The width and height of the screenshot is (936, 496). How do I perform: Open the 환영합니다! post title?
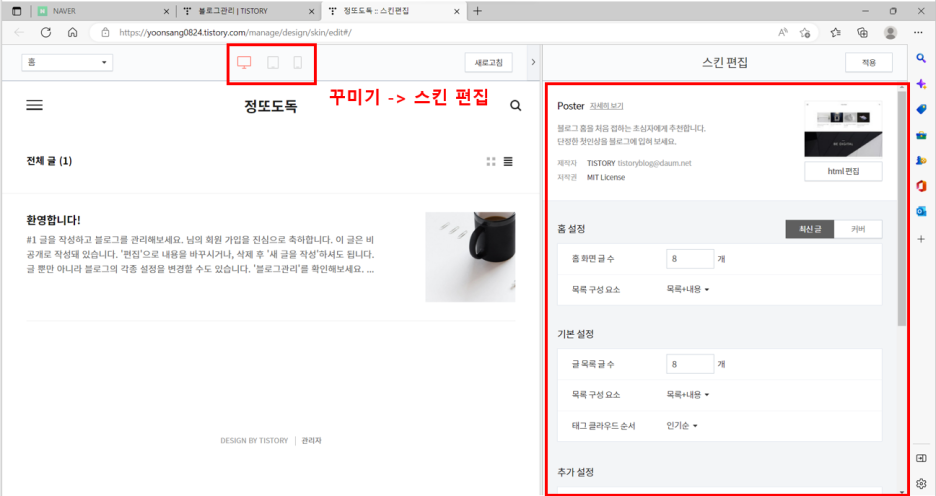[53, 220]
